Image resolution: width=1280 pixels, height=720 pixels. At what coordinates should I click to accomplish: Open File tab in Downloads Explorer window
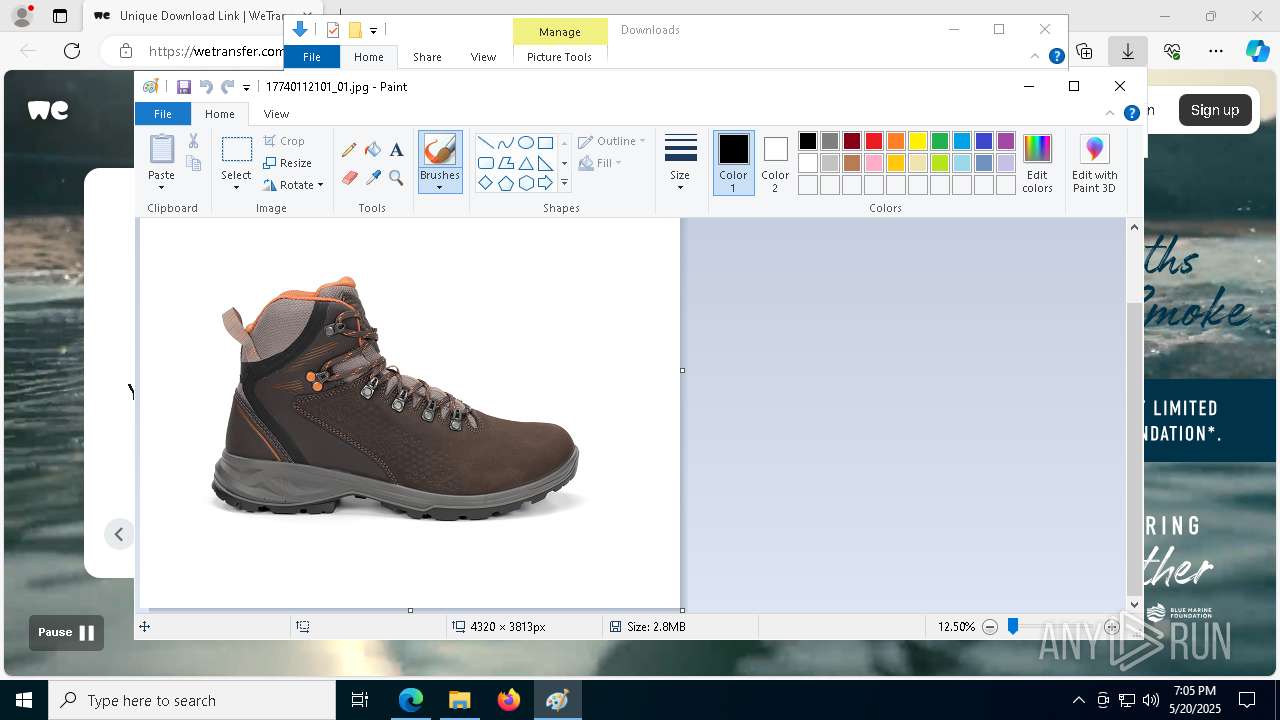point(312,57)
